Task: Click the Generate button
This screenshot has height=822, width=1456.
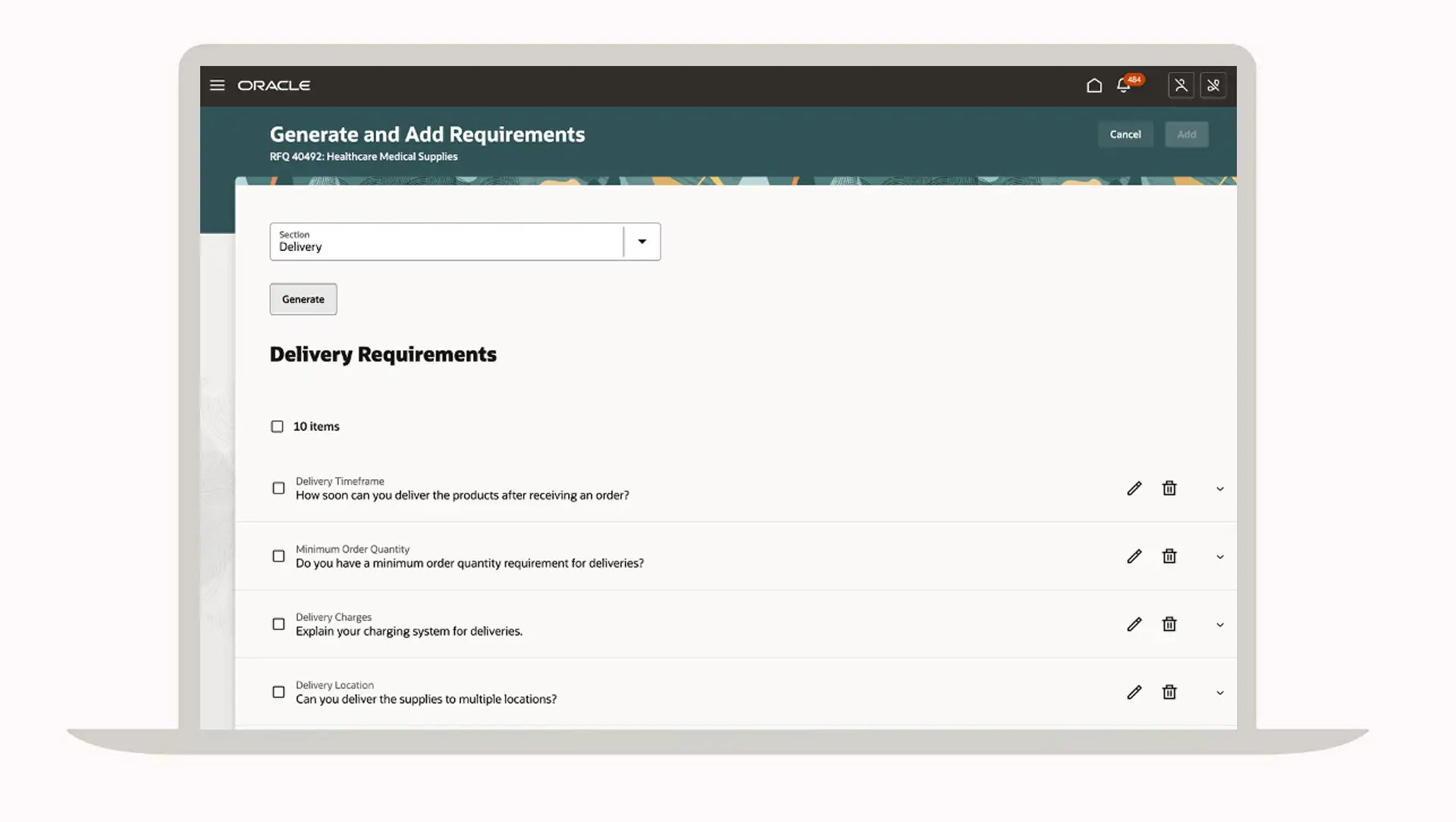Action: (303, 300)
